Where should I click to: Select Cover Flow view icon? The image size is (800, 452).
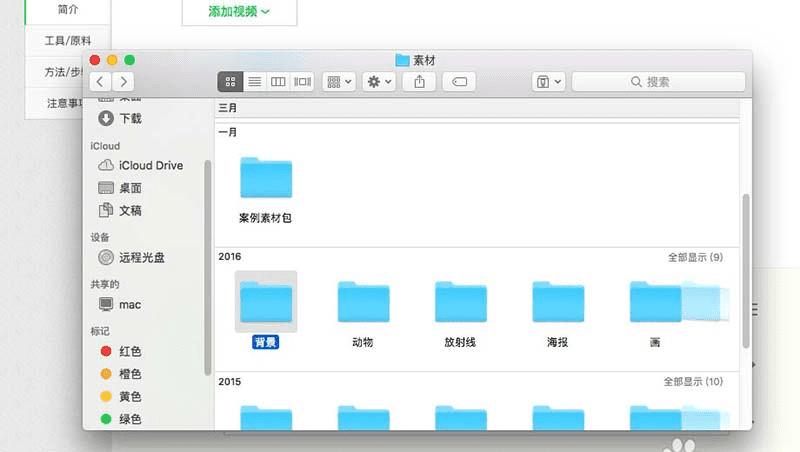pos(302,82)
